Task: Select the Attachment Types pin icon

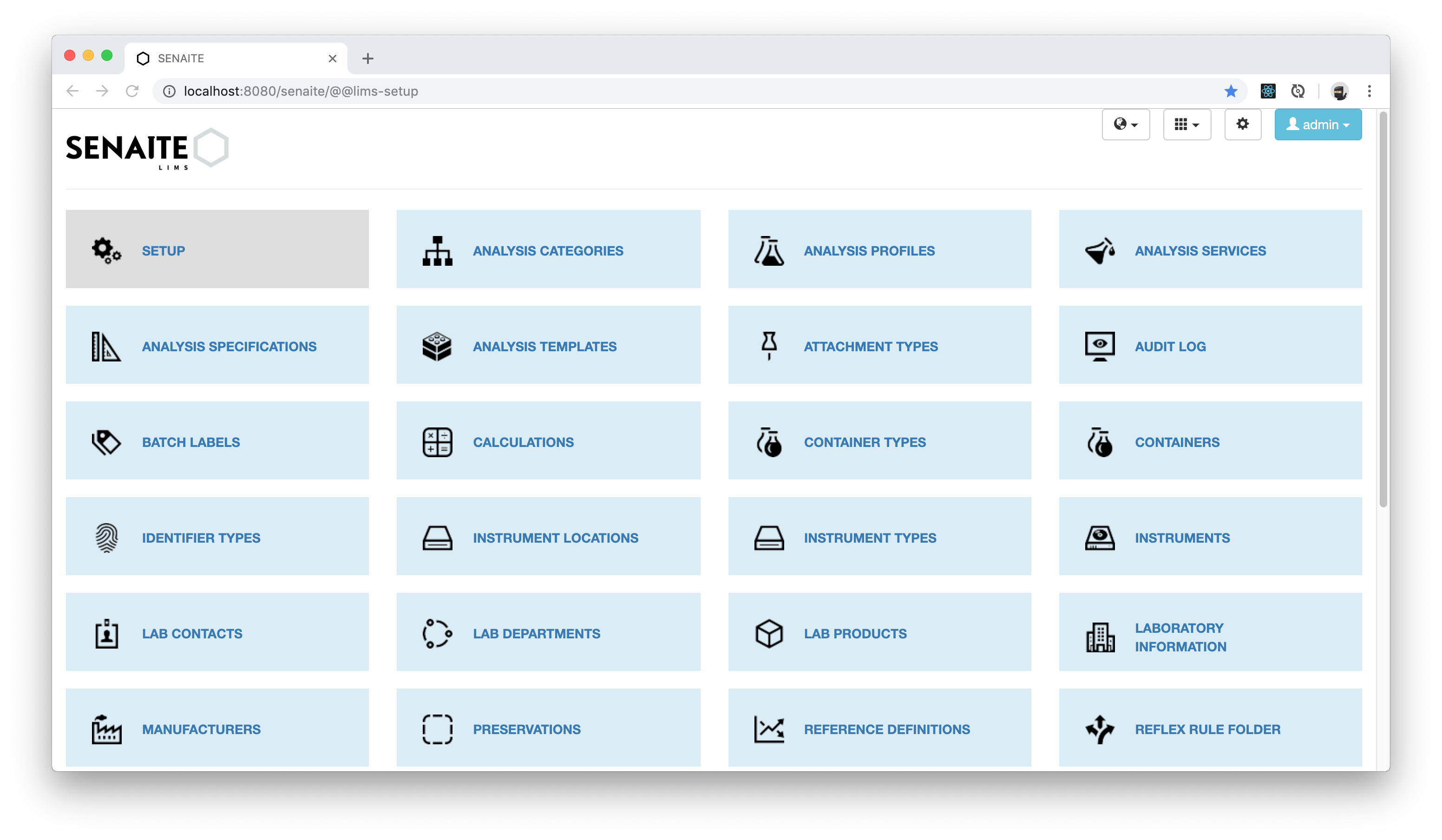Action: (769, 346)
